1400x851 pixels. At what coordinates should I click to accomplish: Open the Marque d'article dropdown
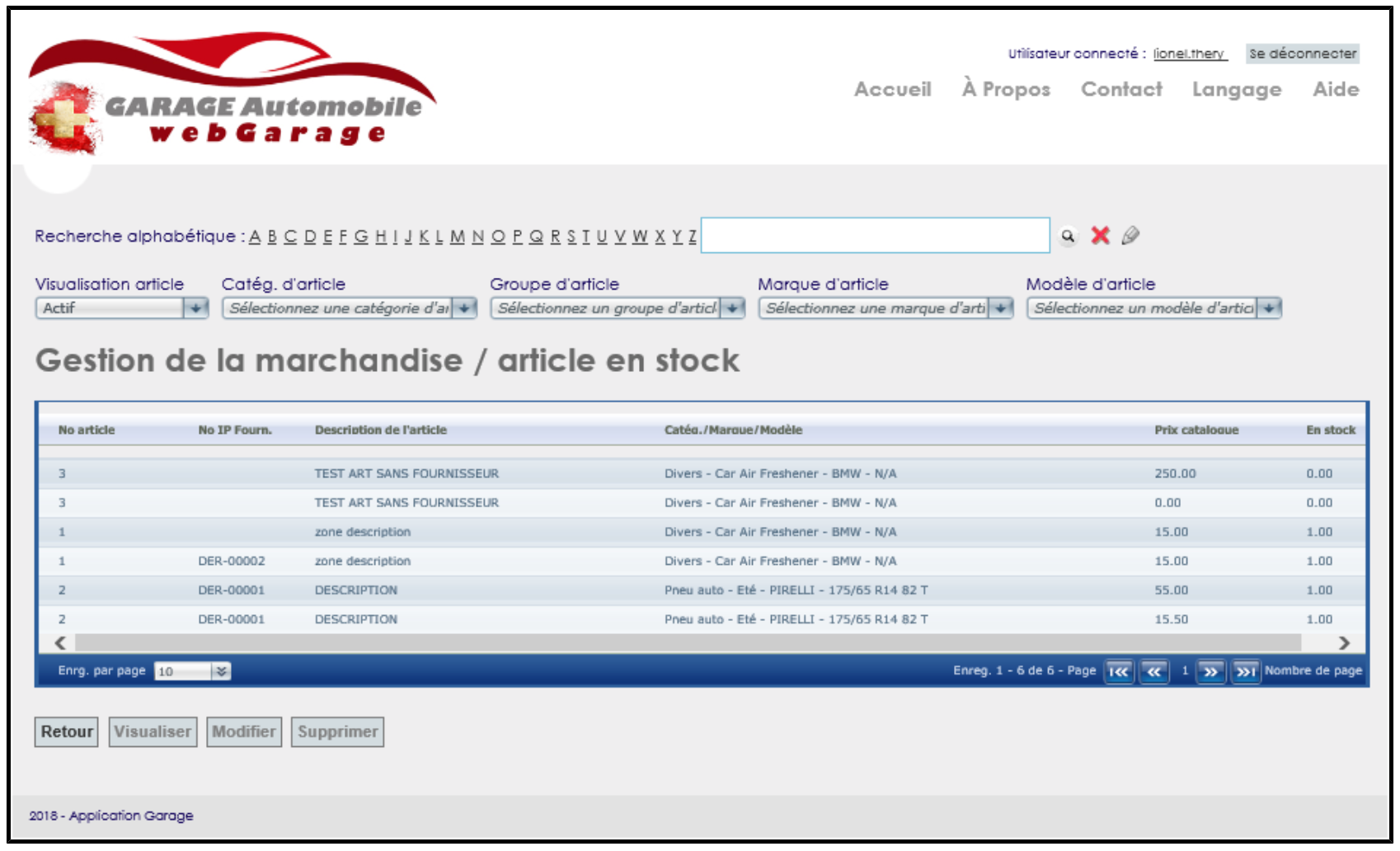[1001, 308]
